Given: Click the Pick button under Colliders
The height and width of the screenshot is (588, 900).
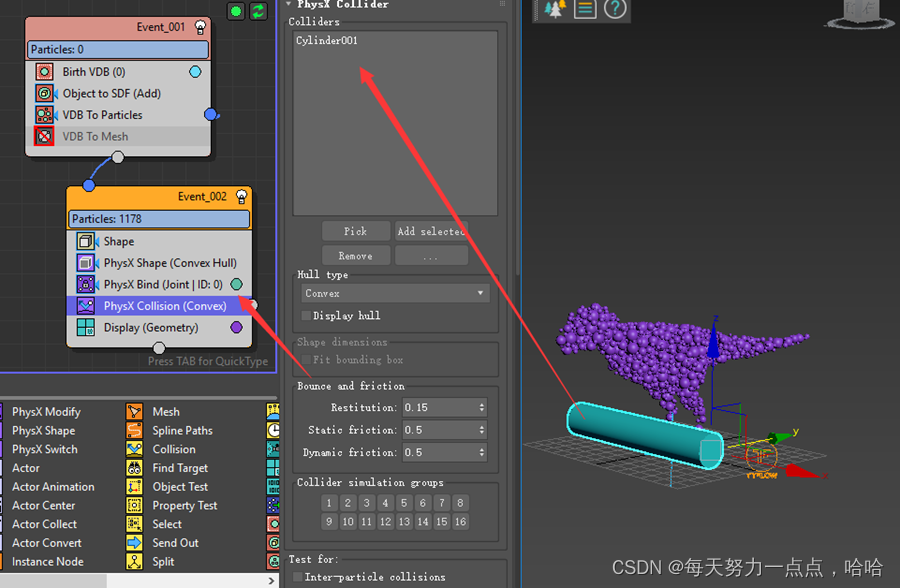Looking at the screenshot, I should (355, 231).
